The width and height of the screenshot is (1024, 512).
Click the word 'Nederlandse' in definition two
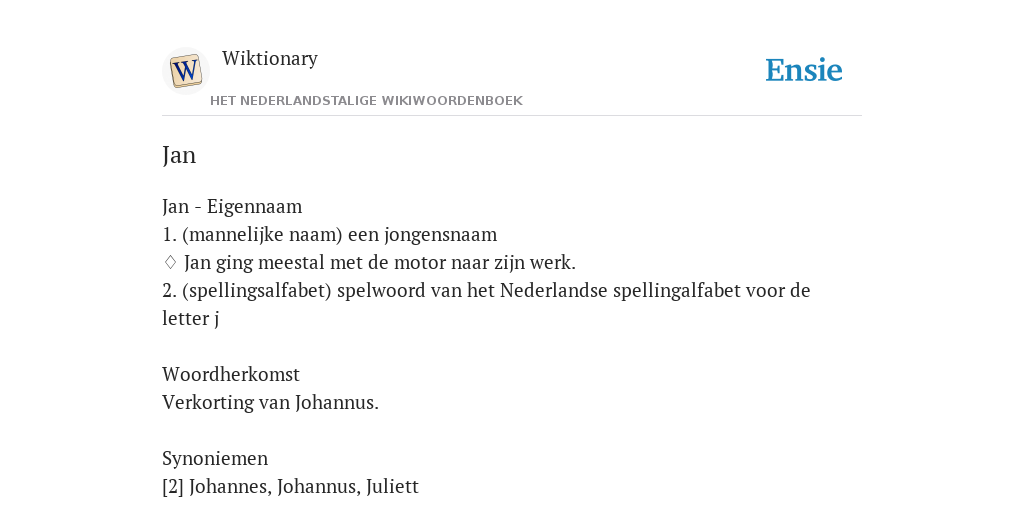tap(554, 291)
